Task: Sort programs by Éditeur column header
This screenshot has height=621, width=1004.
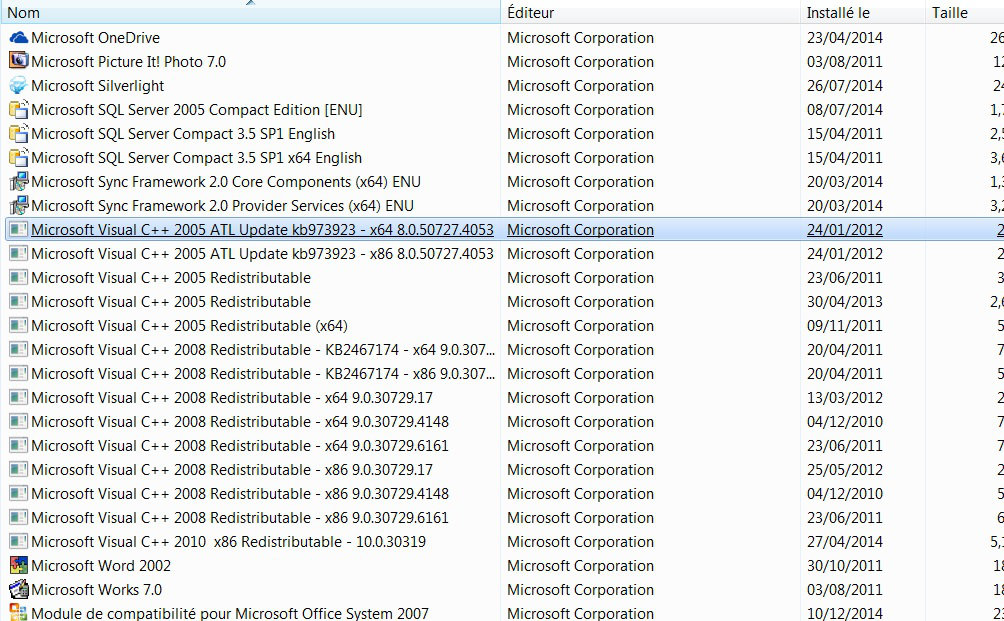Action: (x=651, y=13)
